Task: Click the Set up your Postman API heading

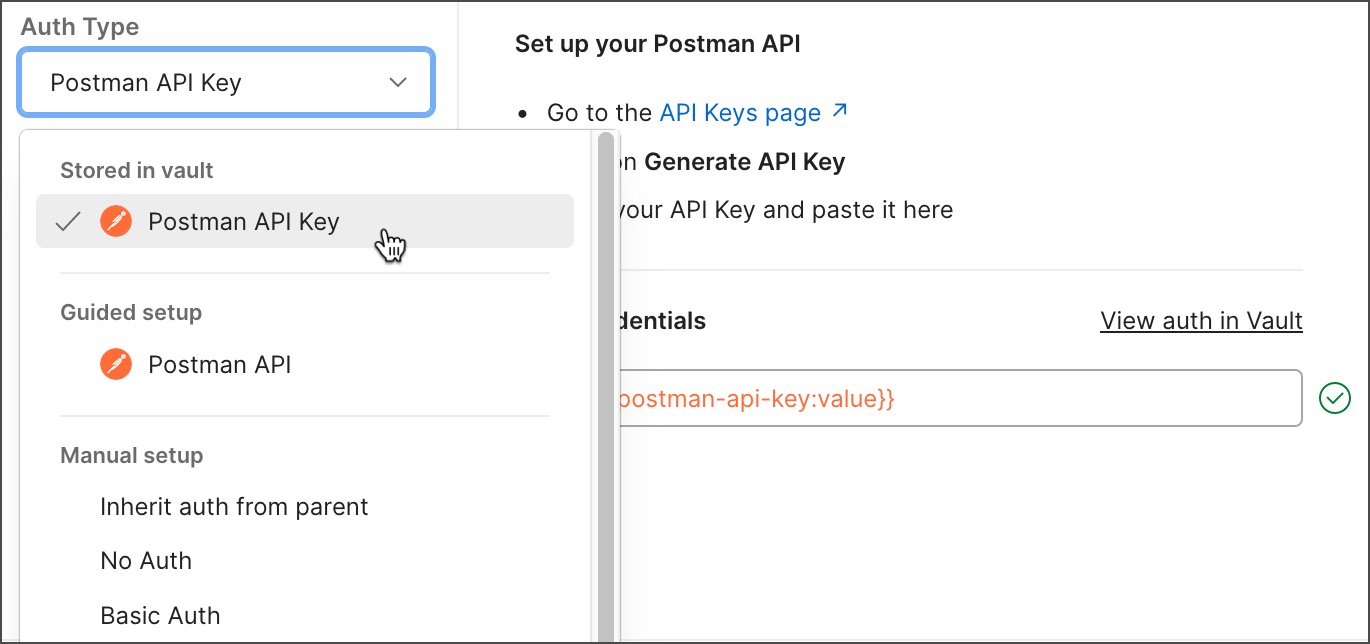Action: click(660, 44)
